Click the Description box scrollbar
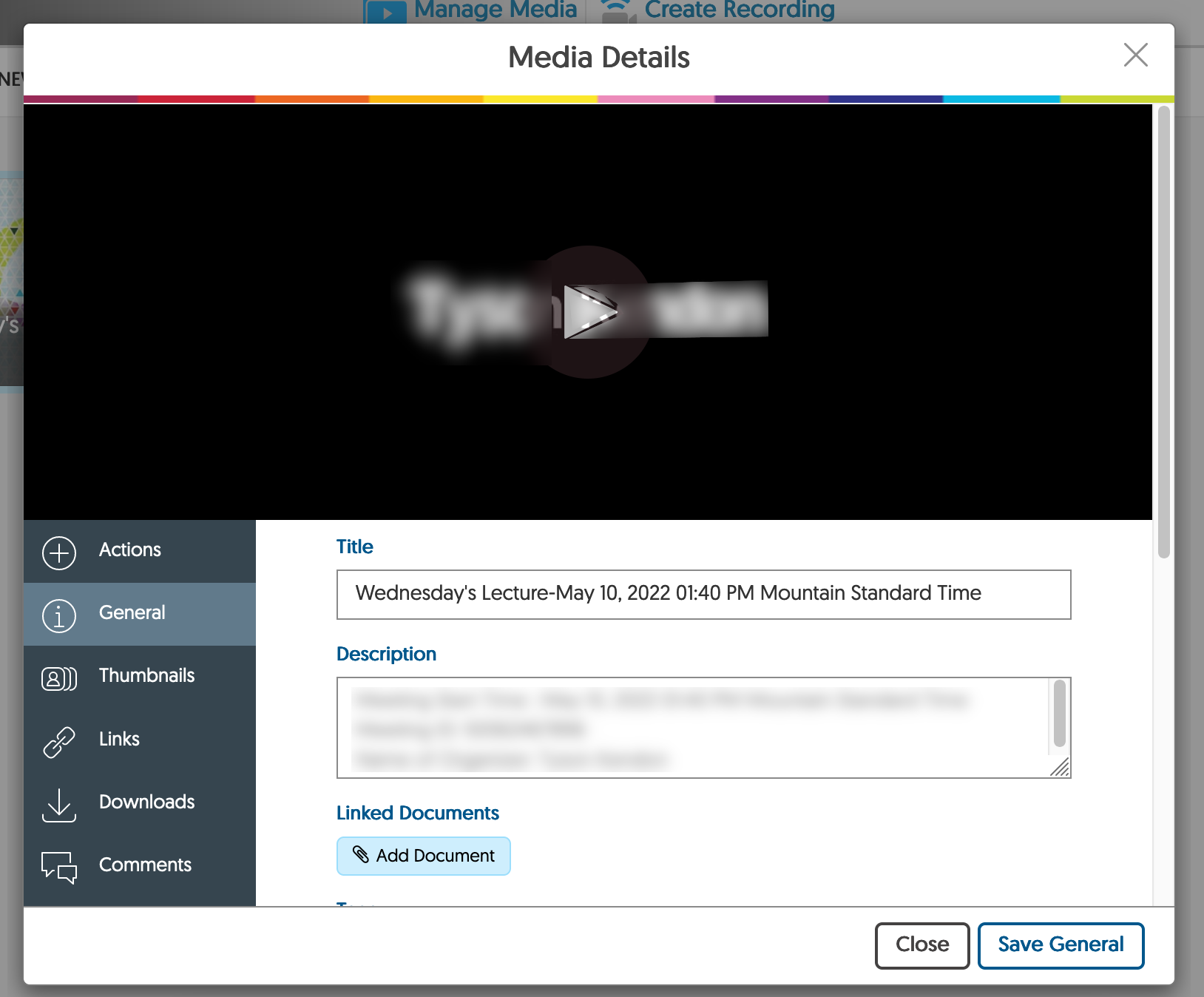The height and width of the screenshot is (997, 1204). (1059, 714)
